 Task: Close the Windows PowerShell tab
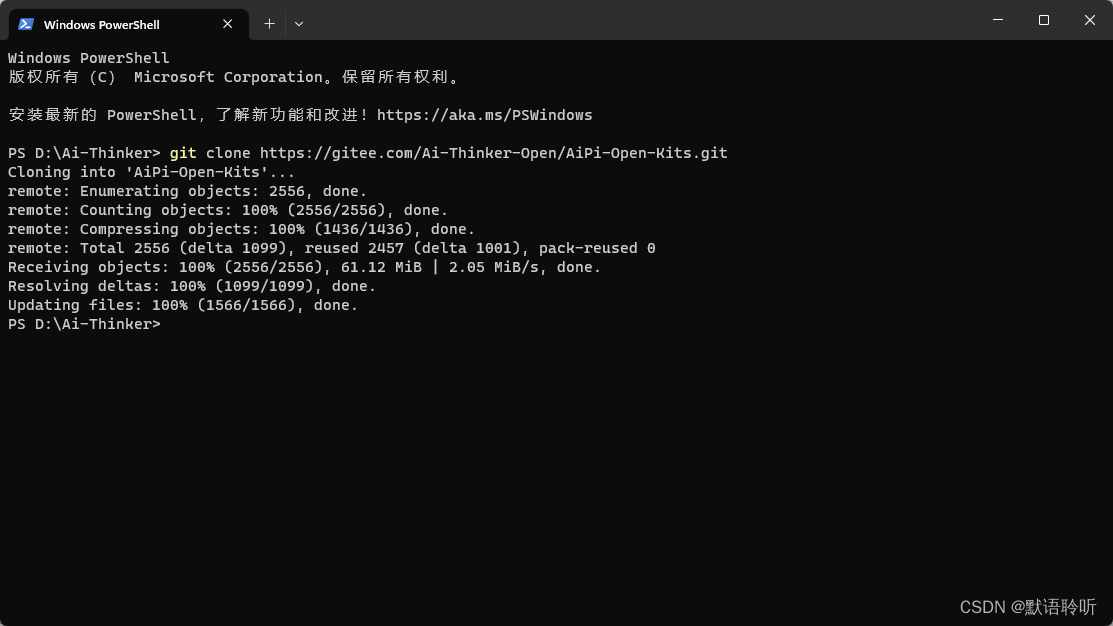(x=227, y=23)
